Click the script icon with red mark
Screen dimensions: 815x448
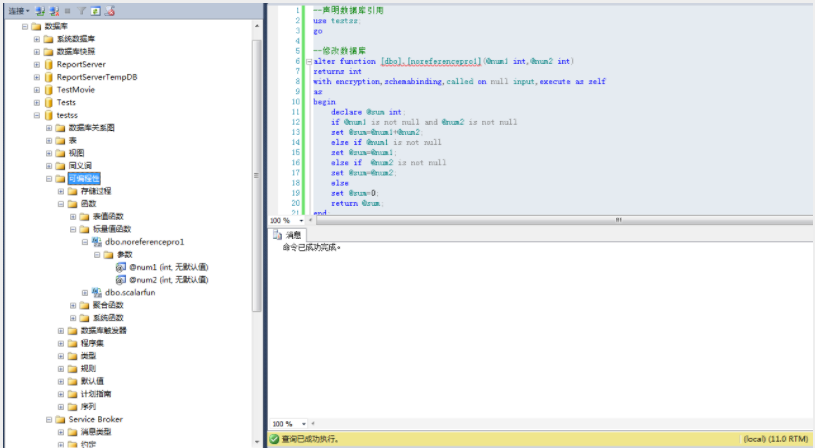[x=109, y=11]
